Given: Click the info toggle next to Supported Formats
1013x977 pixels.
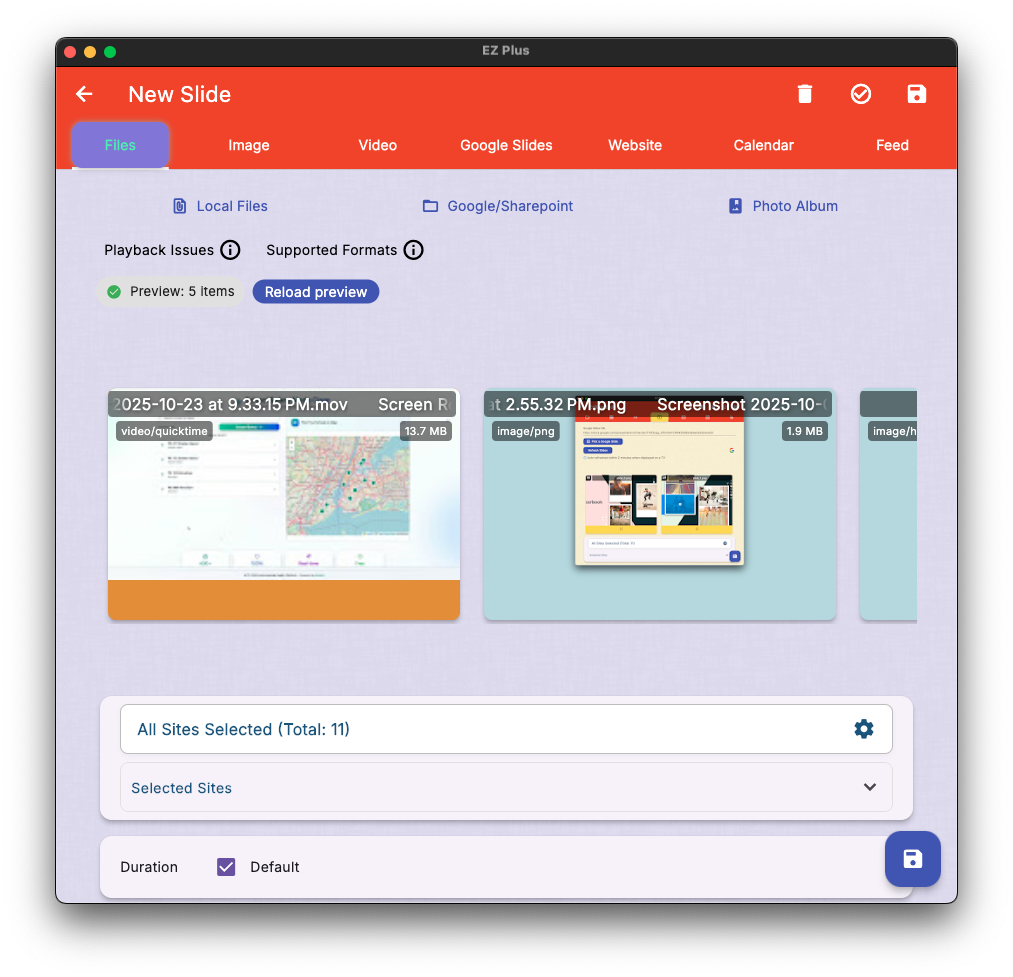Looking at the screenshot, I should tap(413, 250).
